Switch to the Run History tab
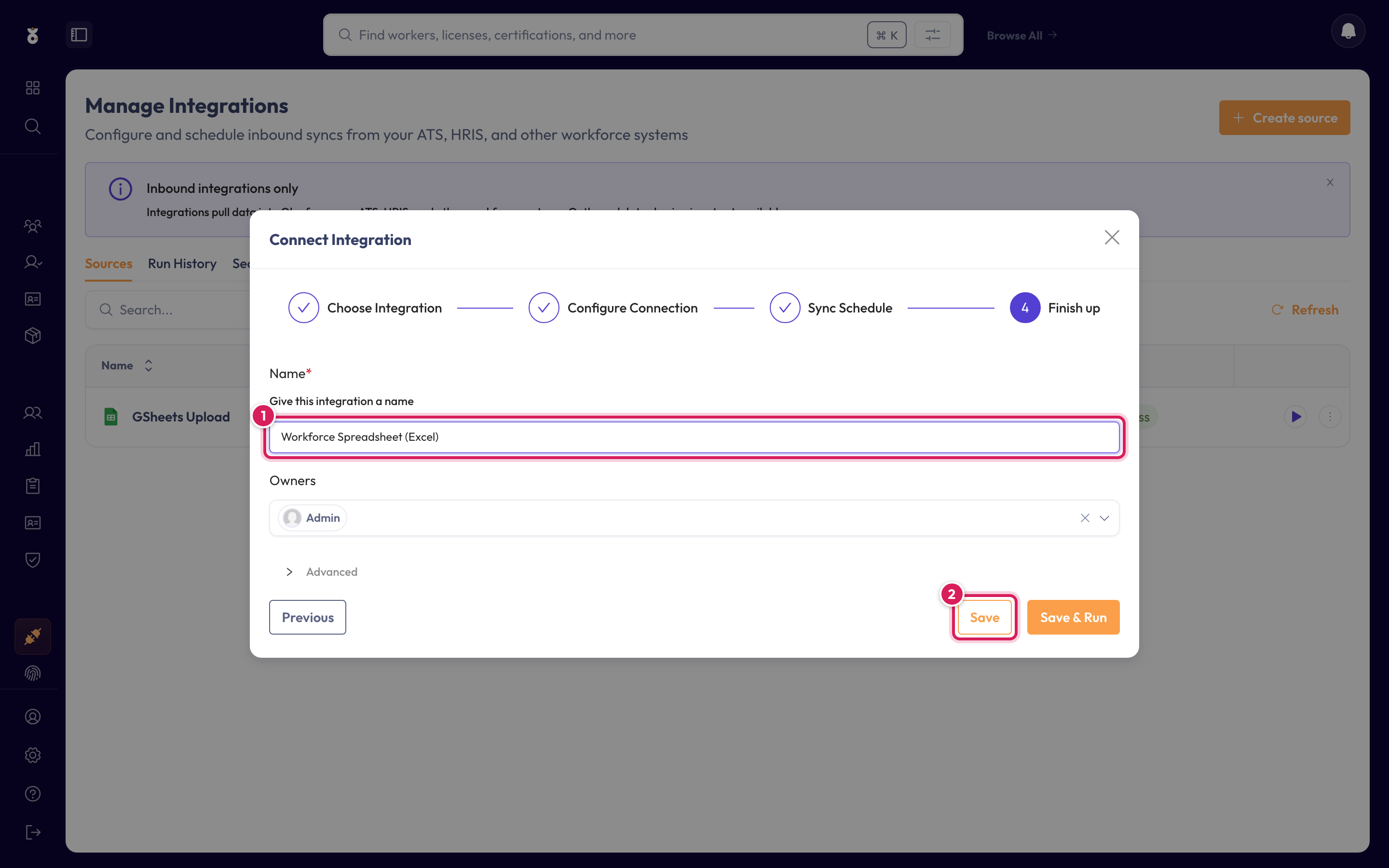Image resolution: width=1389 pixels, height=868 pixels. [182, 263]
